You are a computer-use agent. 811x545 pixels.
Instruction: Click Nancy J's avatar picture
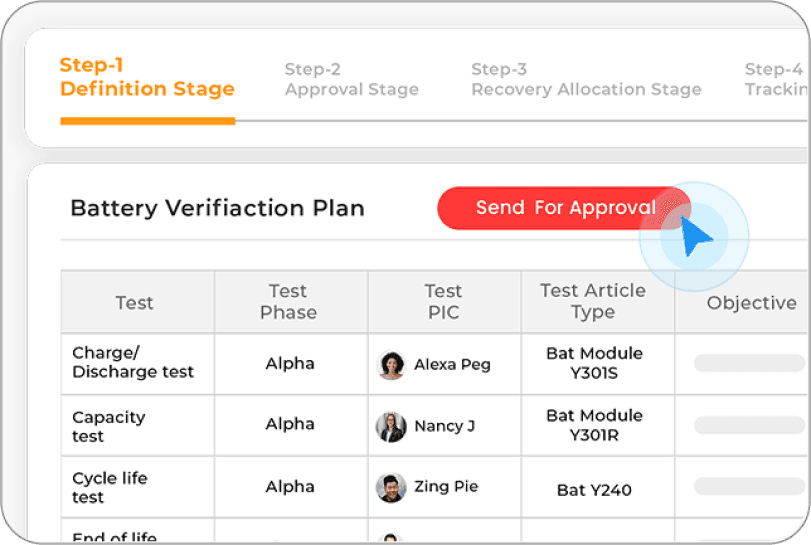coord(391,427)
